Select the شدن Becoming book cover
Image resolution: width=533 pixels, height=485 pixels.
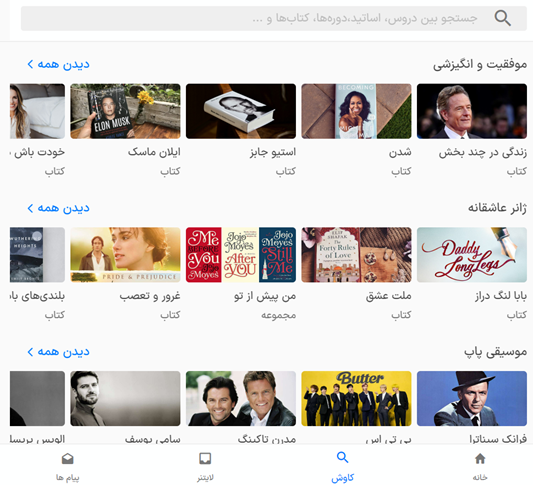(x=356, y=111)
